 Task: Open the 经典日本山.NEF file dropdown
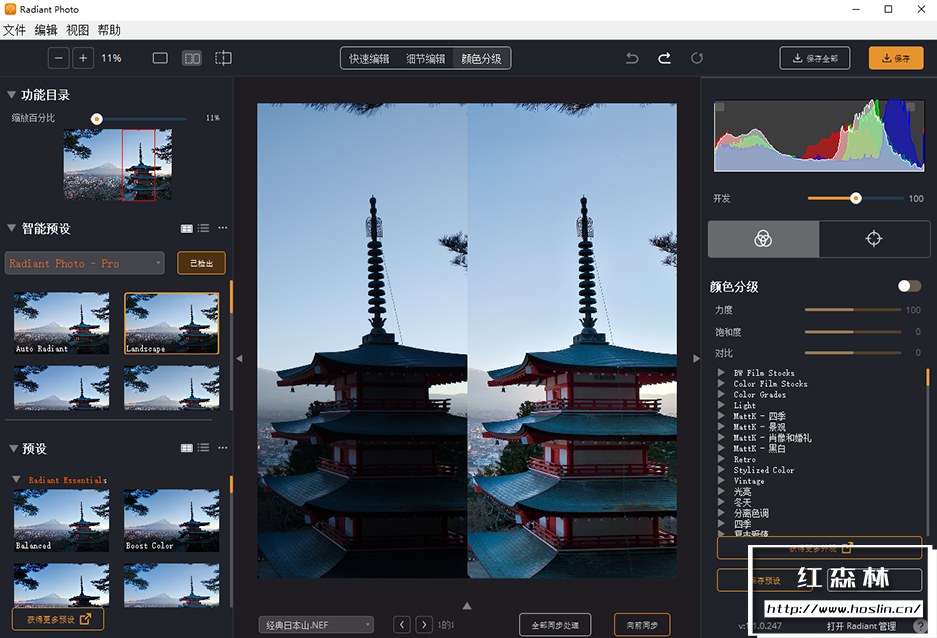pyautogui.click(x=315, y=625)
